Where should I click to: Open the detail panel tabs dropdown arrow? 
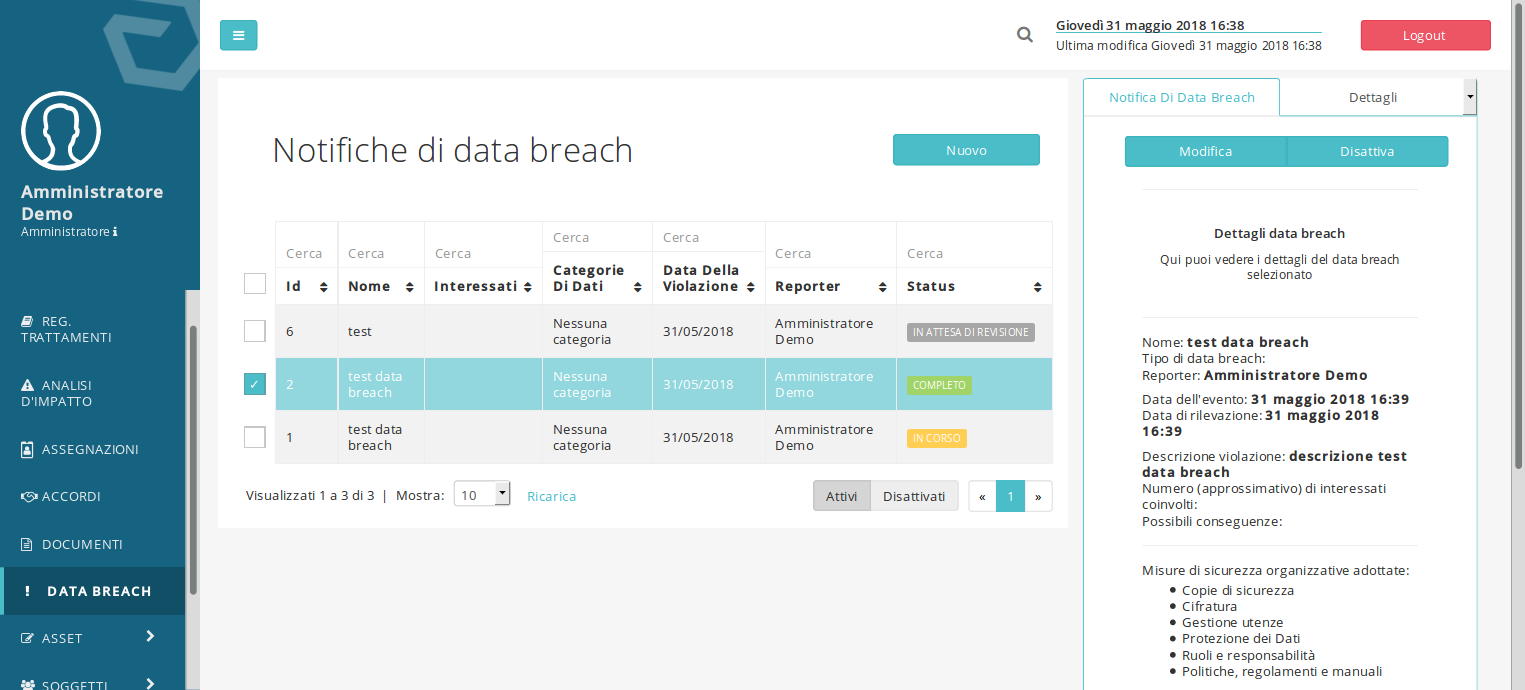[x=1469, y=97]
